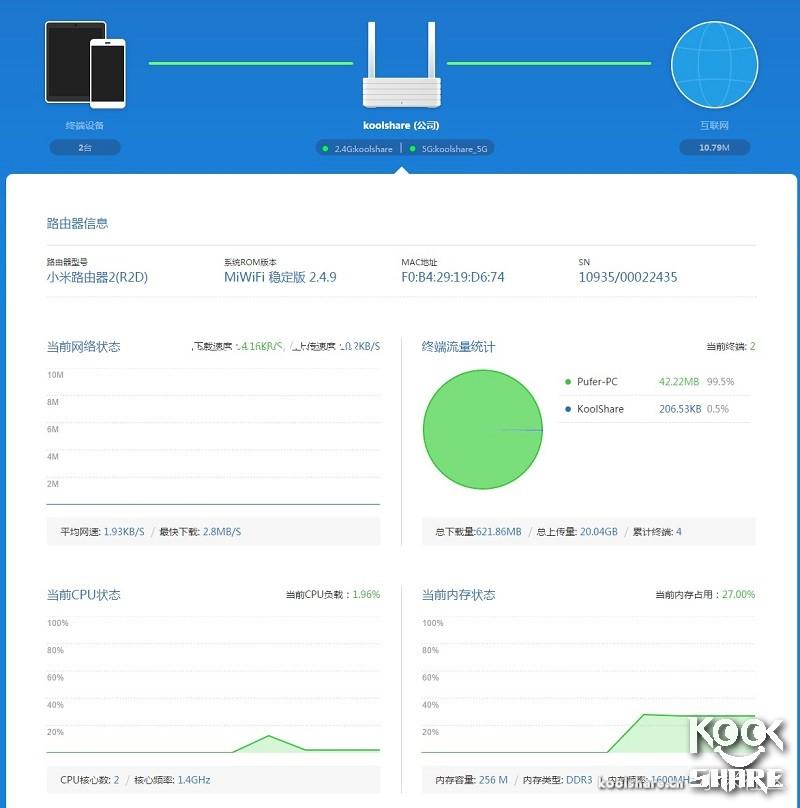Select the 5G:koolshare_5G wifi indicator

point(448,149)
